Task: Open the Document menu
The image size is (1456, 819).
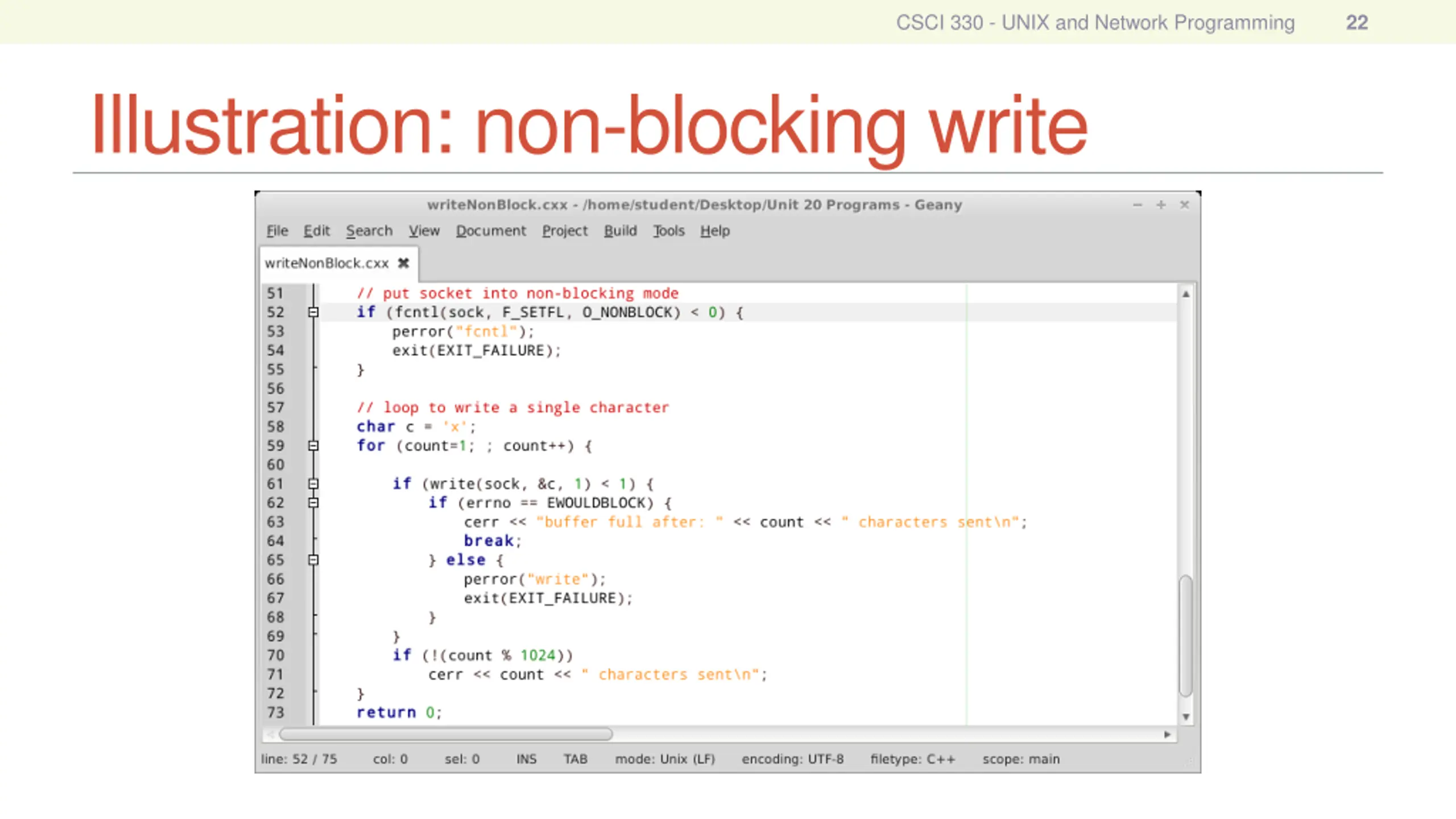Action: pos(491,231)
